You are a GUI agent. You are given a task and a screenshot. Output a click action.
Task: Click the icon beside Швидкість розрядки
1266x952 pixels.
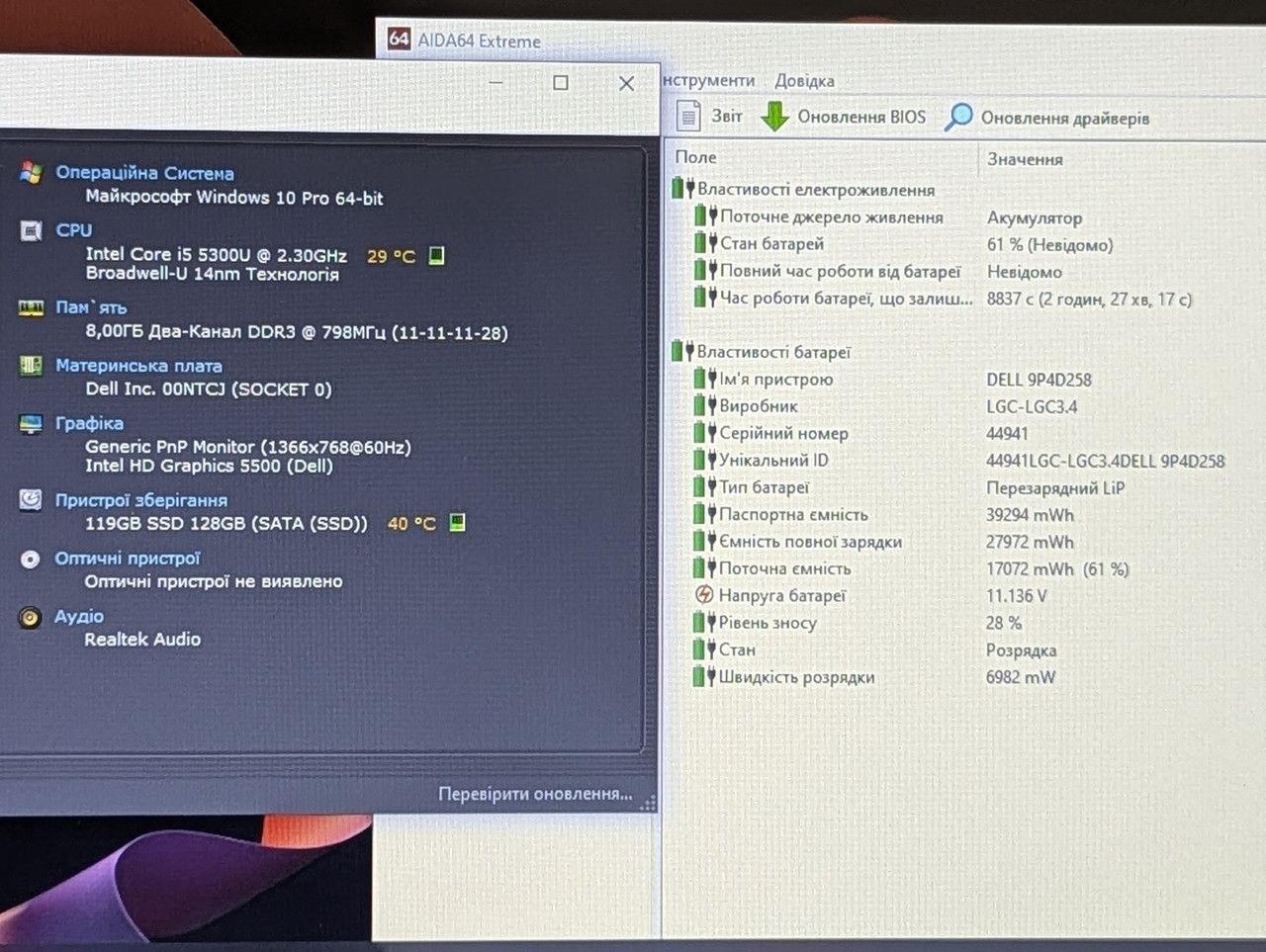(x=704, y=676)
